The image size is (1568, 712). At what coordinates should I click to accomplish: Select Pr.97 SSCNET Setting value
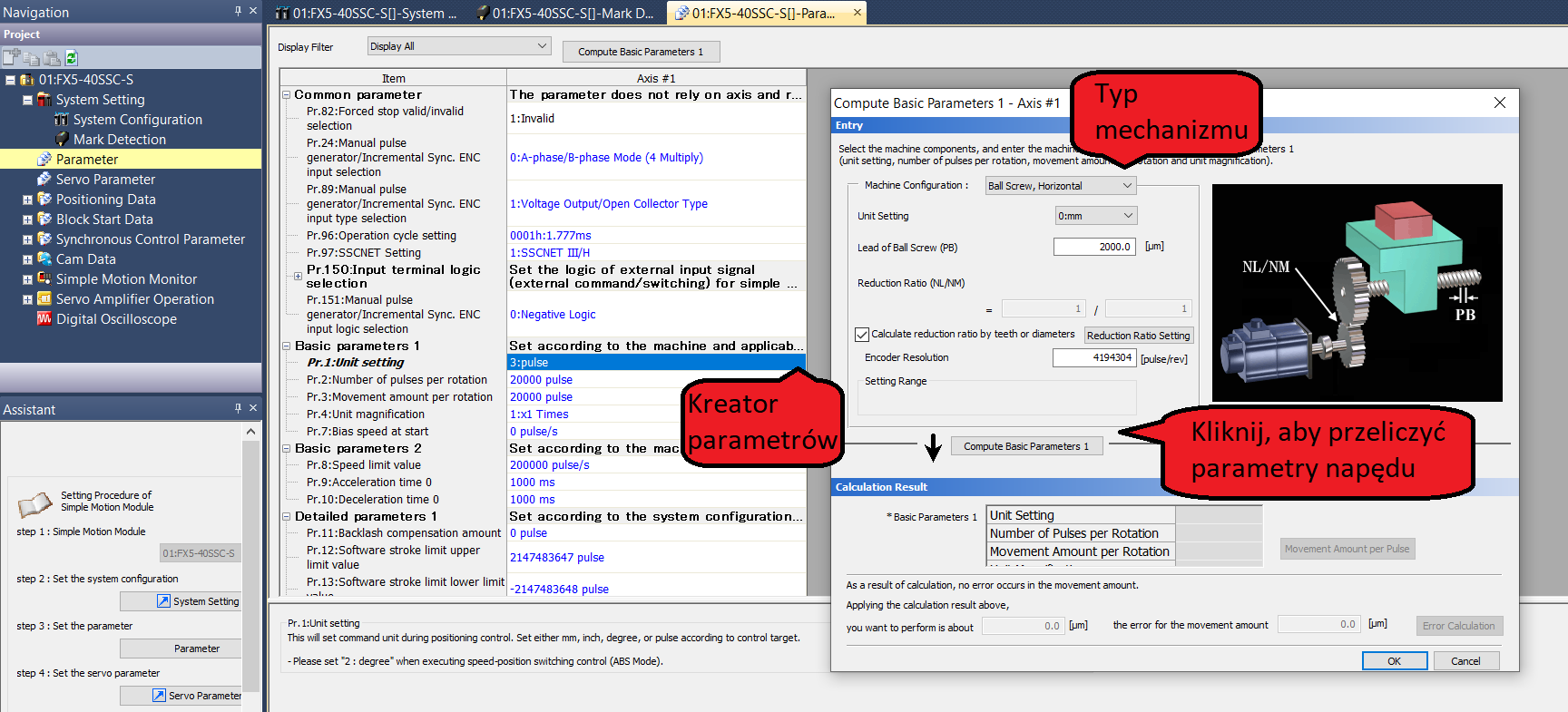coord(656,253)
